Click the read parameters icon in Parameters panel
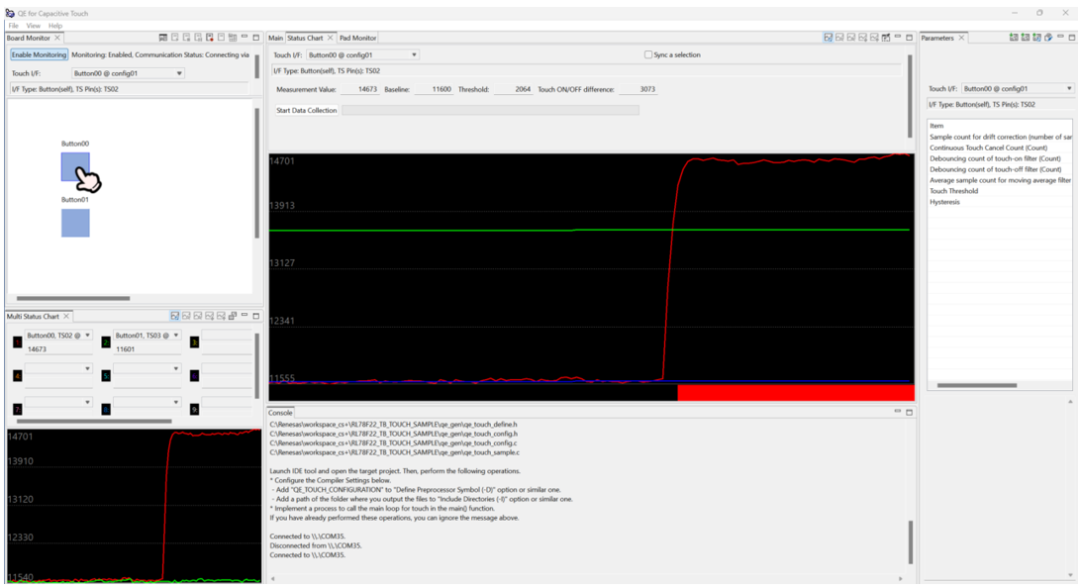The width and height of the screenshot is (1080, 588). click(x=1013, y=36)
